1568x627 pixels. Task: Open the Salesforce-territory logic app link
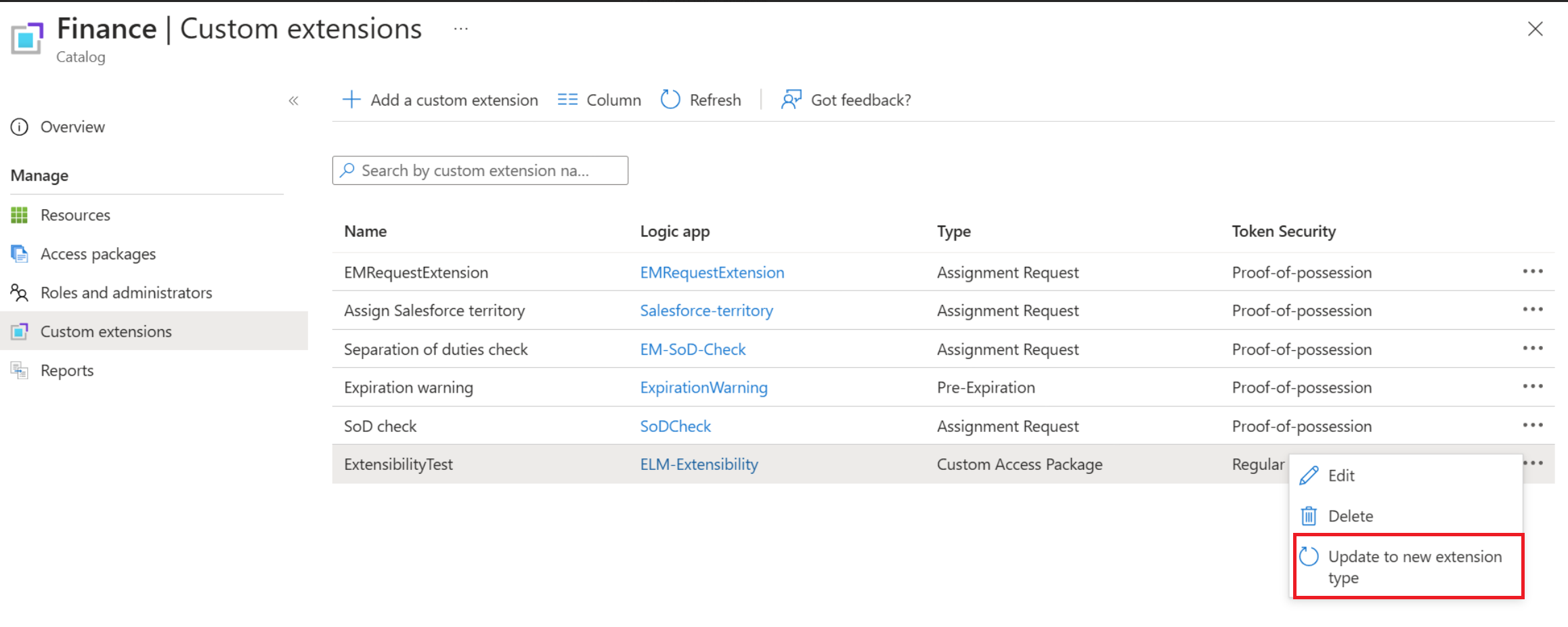[x=706, y=311]
